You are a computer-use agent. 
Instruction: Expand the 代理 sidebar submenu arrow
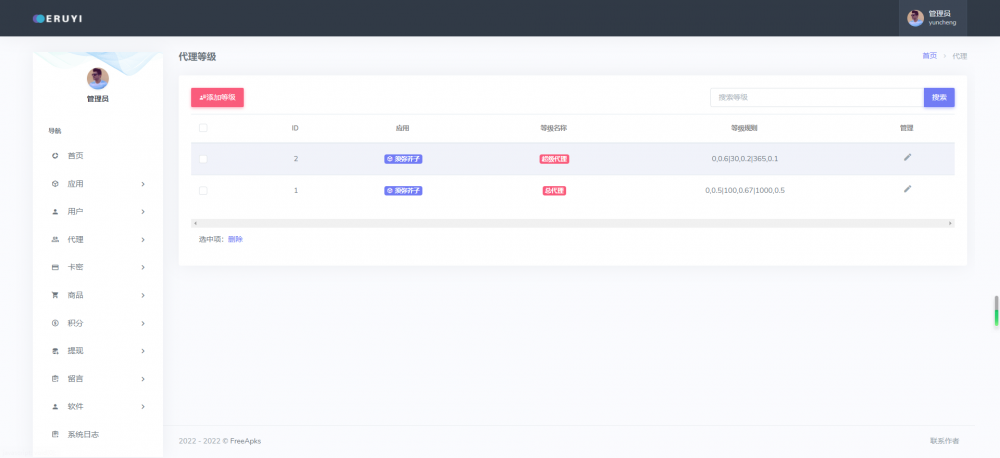[x=143, y=240]
